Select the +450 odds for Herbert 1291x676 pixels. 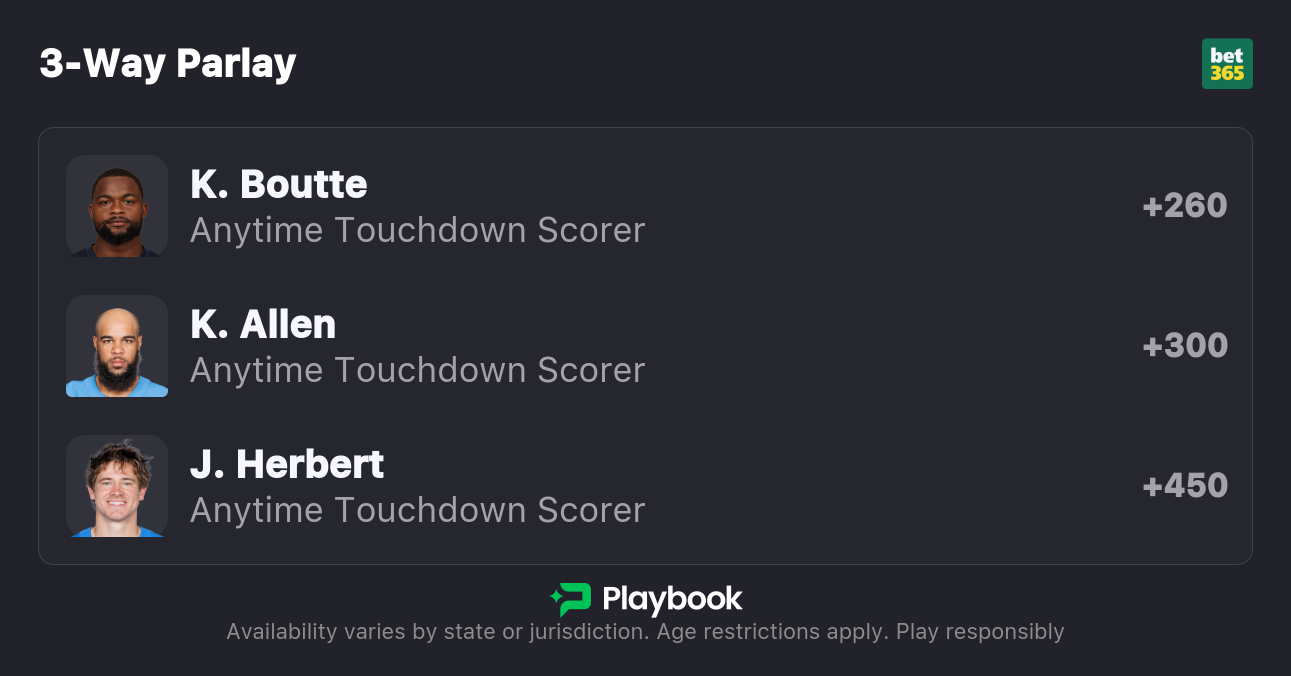[x=1184, y=486]
